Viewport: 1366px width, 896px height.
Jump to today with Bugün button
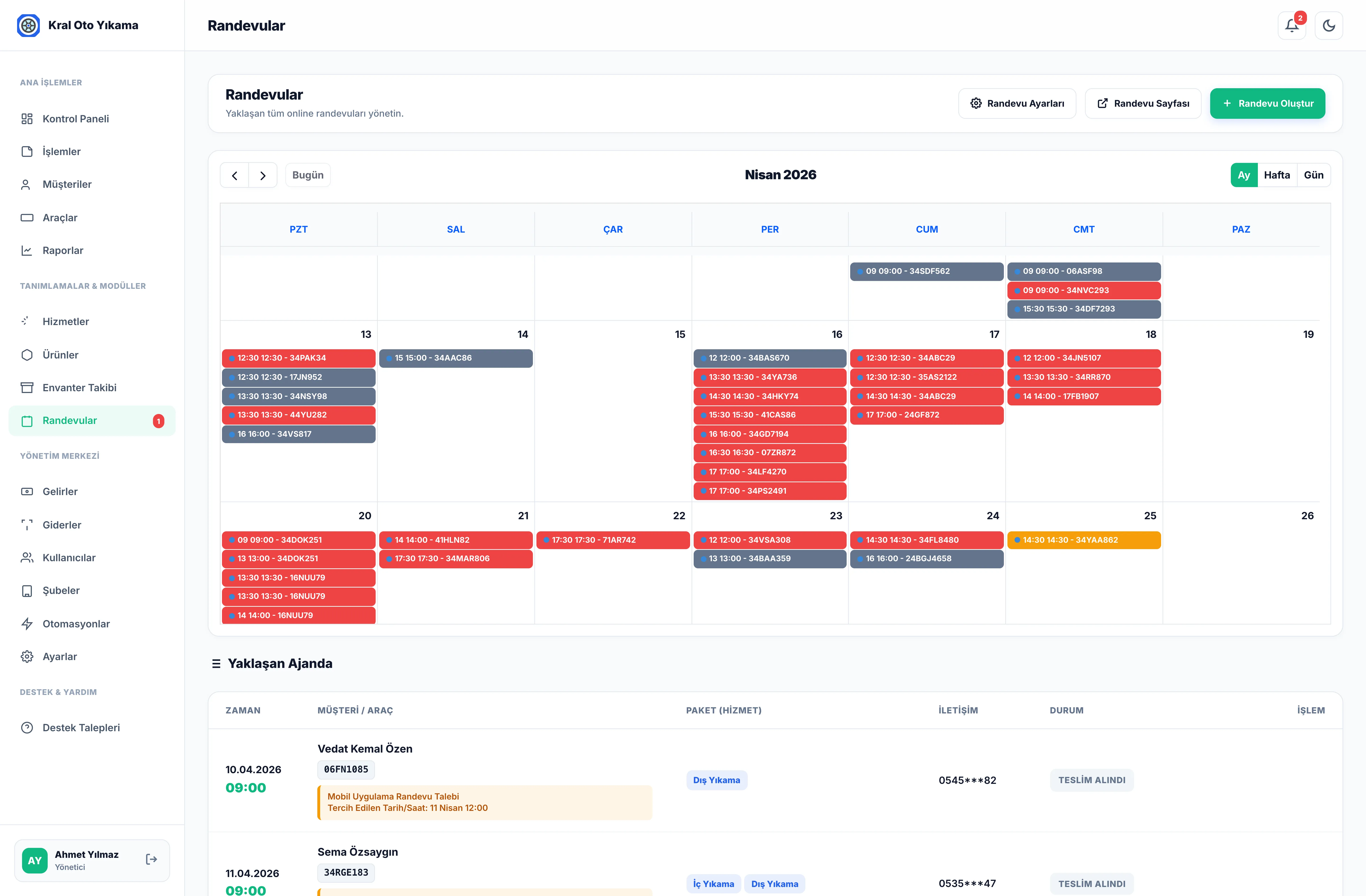click(x=308, y=175)
